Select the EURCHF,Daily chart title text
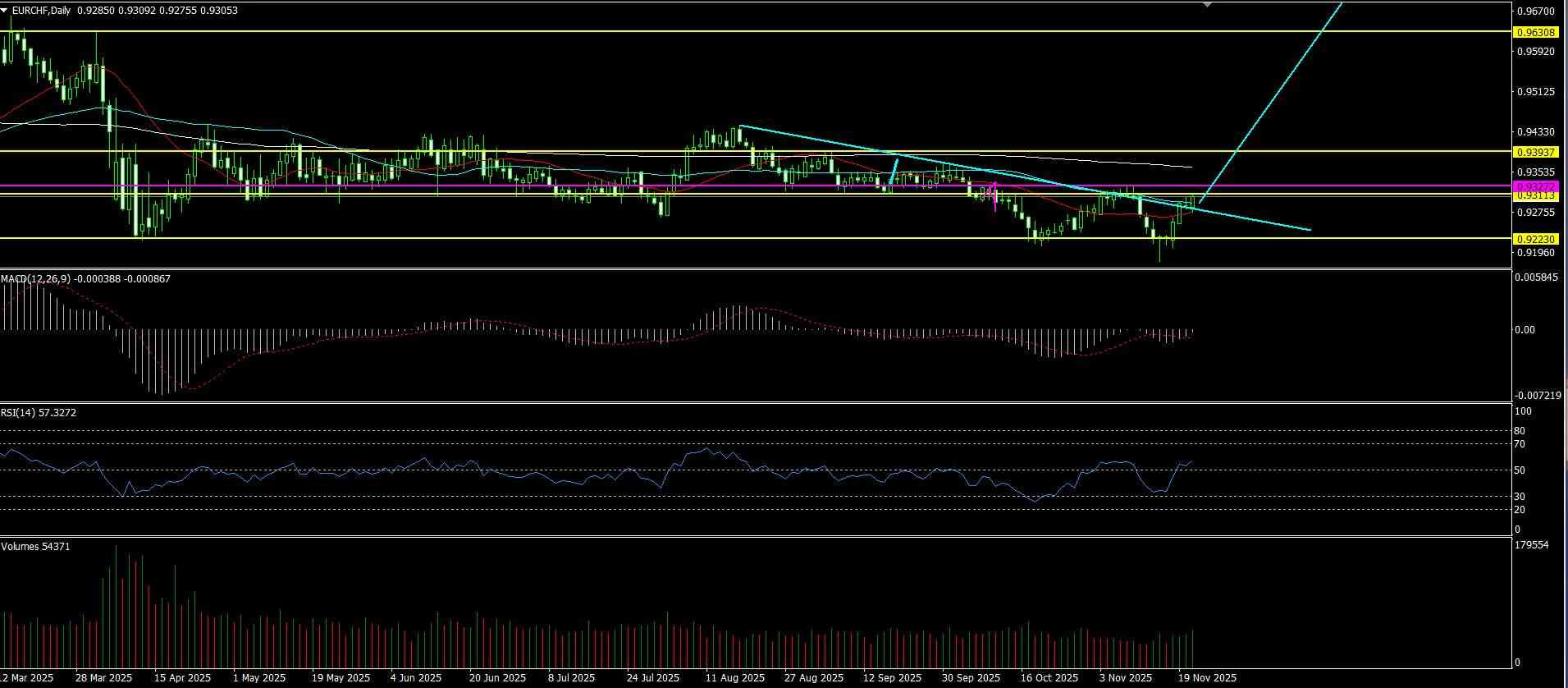The width and height of the screenshot is (1568, 688). 41,11
